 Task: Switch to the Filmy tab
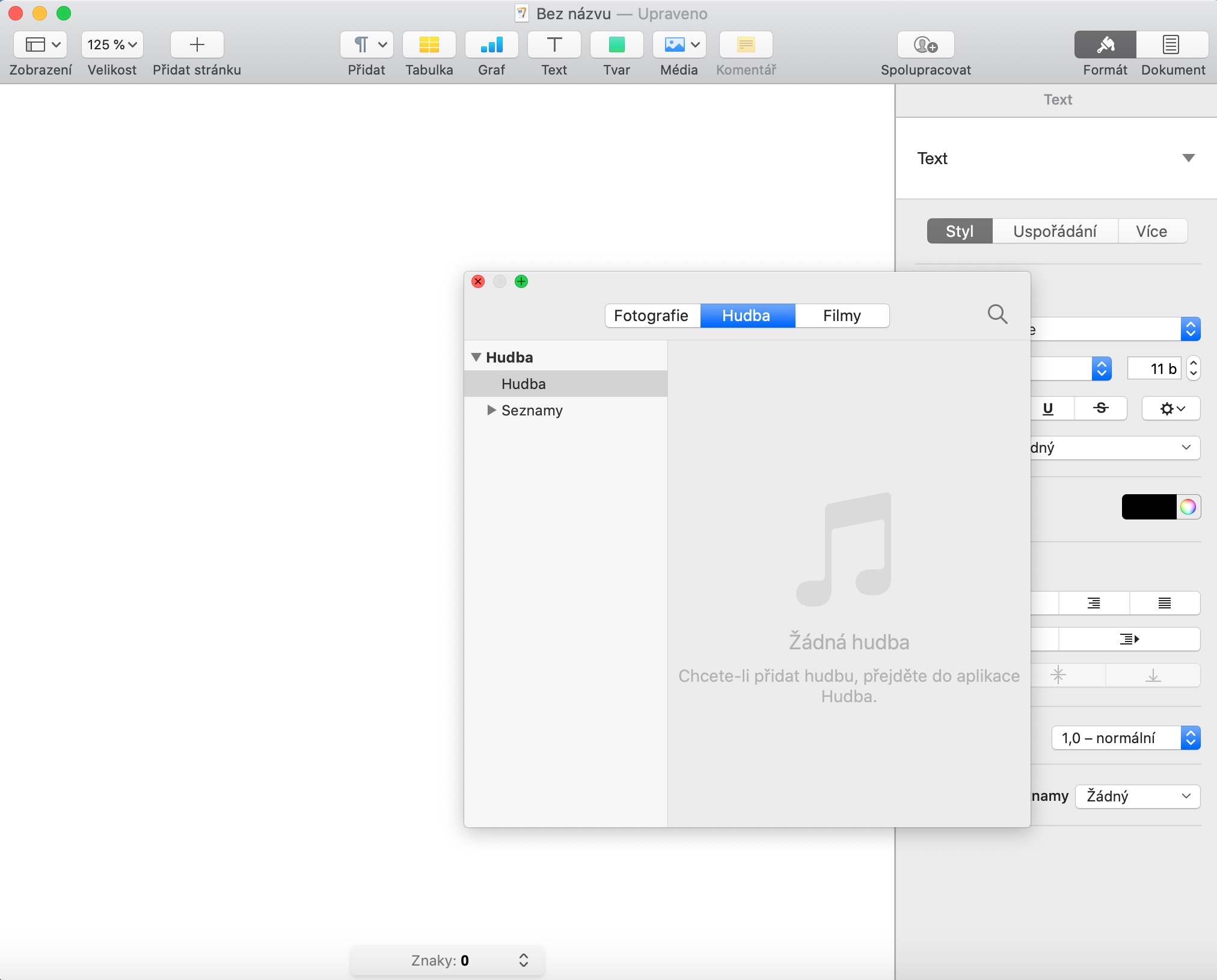pos(841,316)
